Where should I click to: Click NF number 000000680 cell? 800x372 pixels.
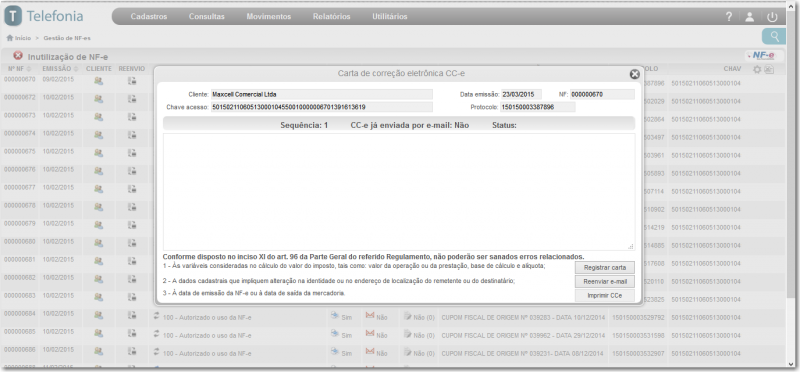[20, 241]
